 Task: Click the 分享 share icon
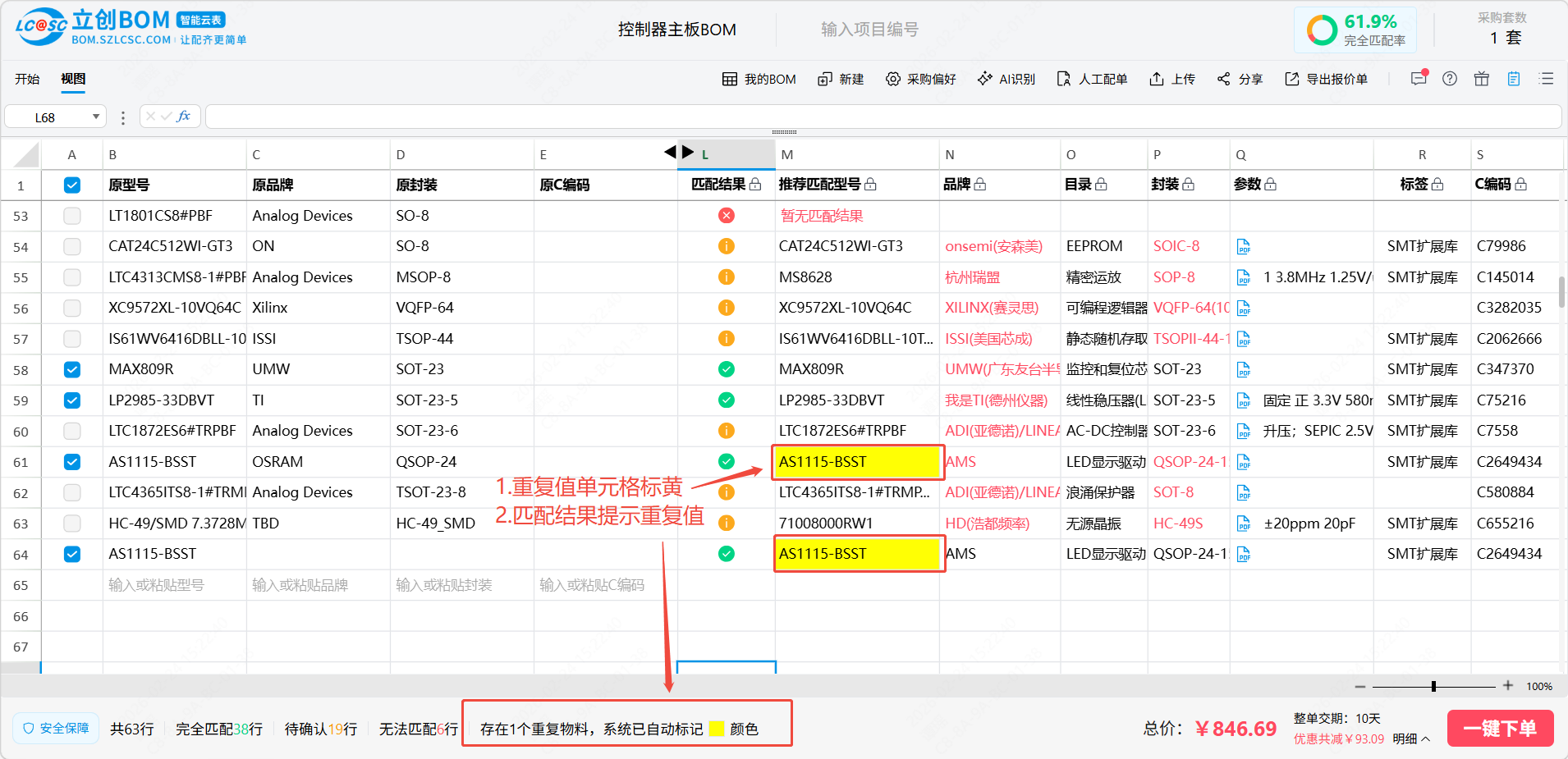[x=1224, y=79]
